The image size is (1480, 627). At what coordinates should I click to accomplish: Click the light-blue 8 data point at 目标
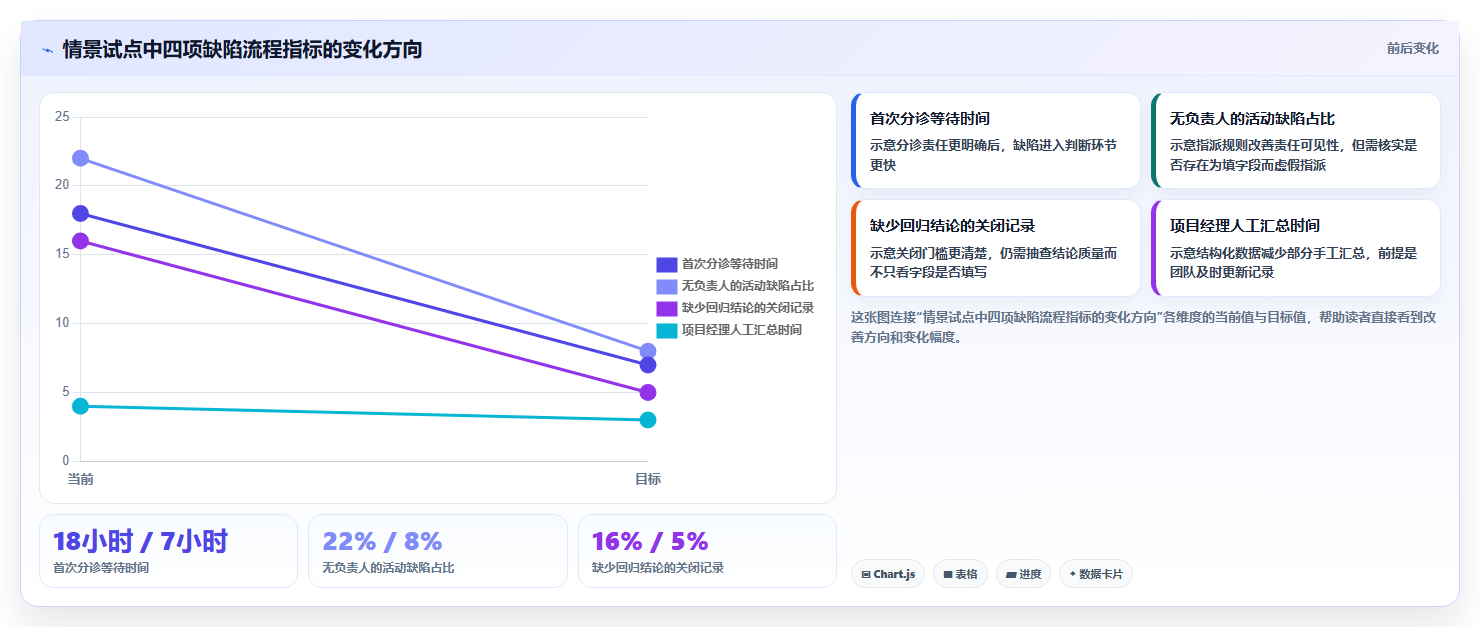click(x=648, y=351)
